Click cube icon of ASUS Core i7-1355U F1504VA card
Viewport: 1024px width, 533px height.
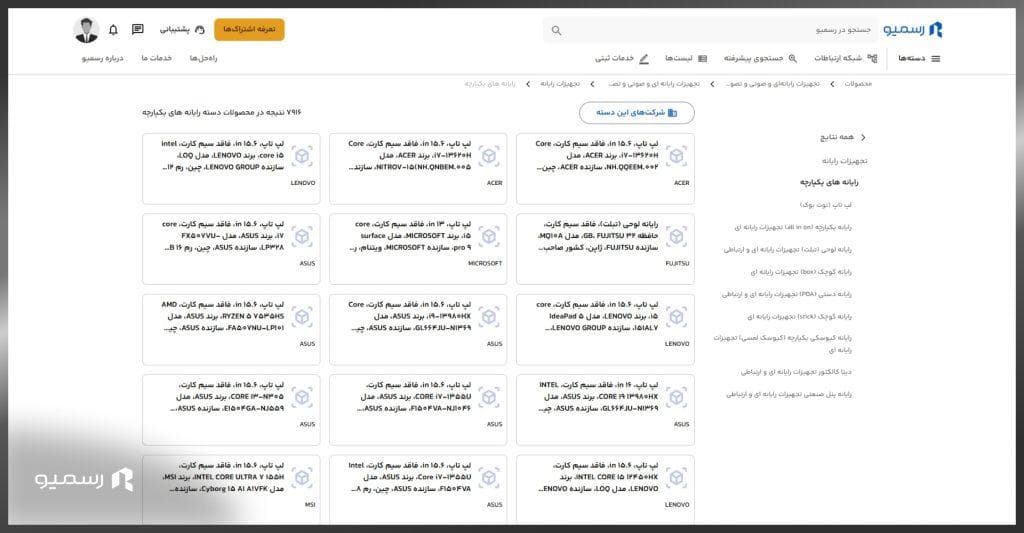click(x=489, y=477)
